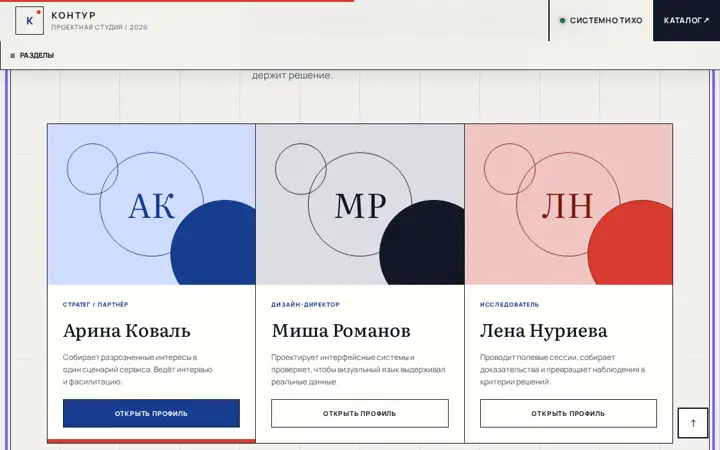The width and height of the screenshot is (720, 450).
Task: Open Лена Нуриева's profile
Action: tap(568, 413)
